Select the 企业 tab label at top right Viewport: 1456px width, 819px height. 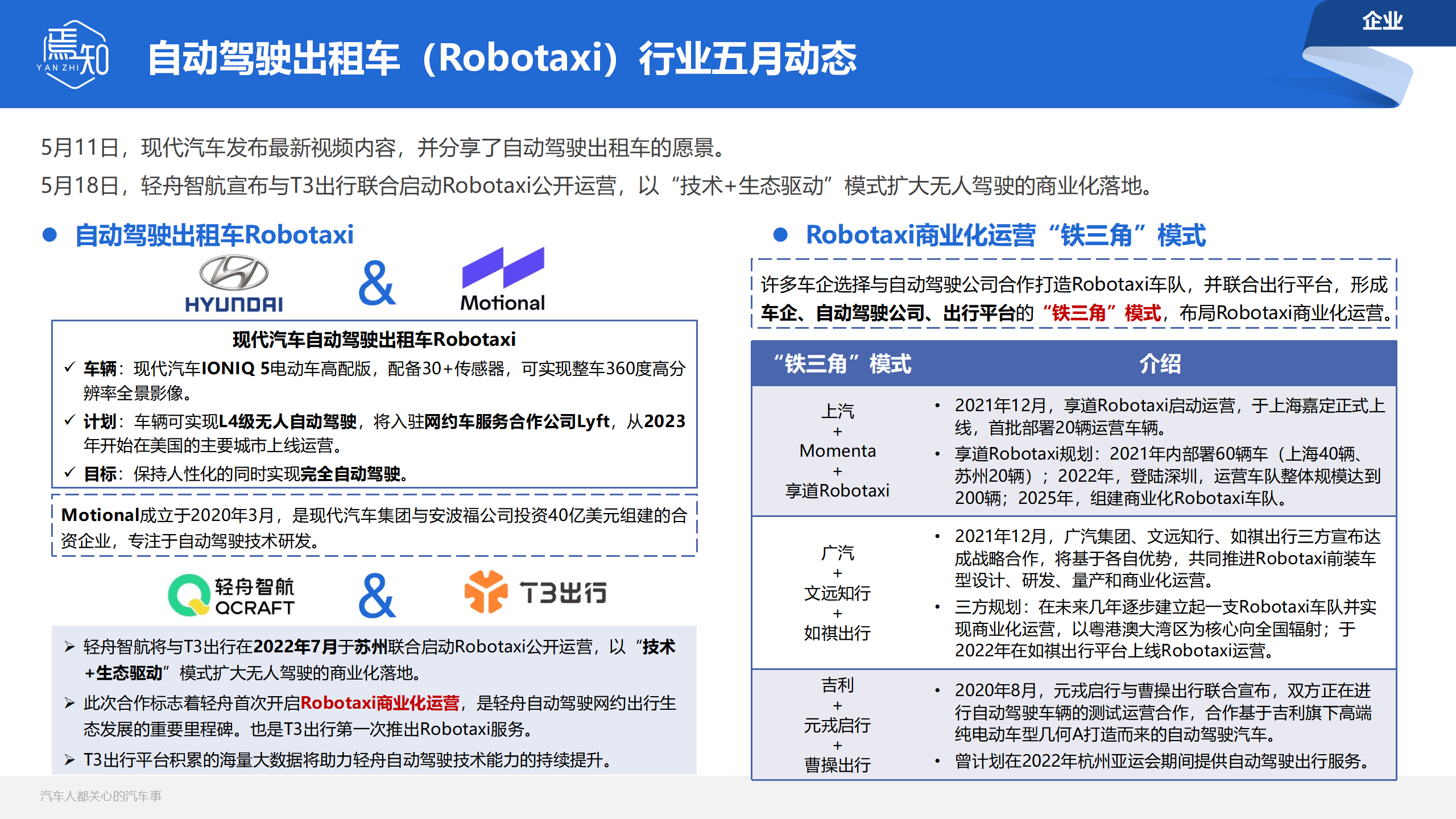1382,21
